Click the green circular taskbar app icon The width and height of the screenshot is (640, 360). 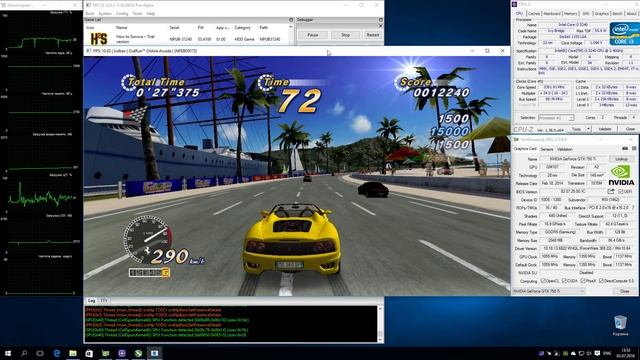point(138,353)
